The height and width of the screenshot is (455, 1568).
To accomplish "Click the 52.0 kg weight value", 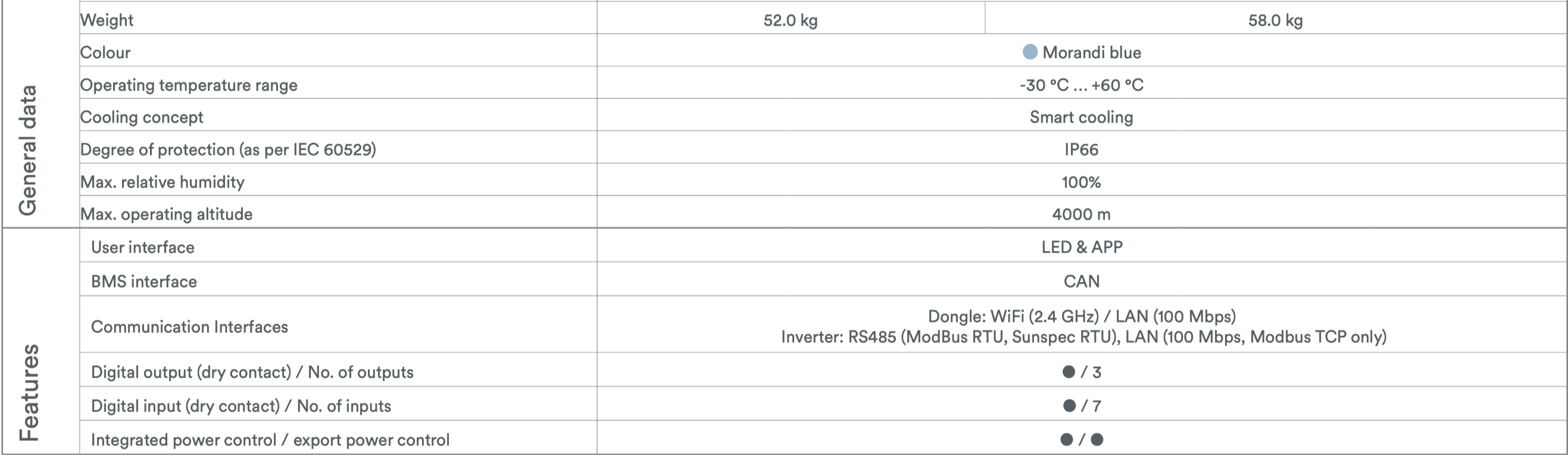I will point(790,20).
